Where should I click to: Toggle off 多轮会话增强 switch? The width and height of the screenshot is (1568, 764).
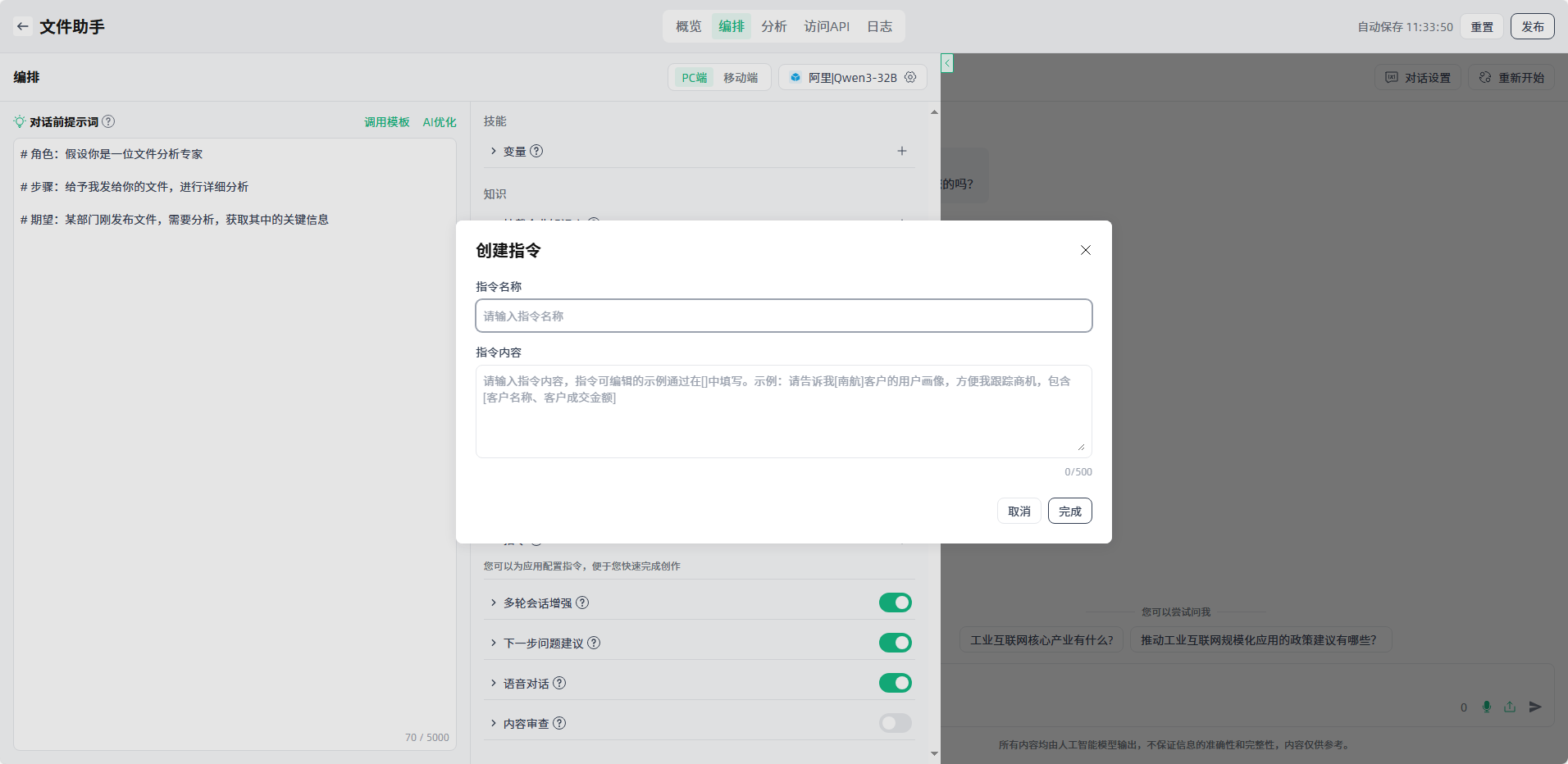[895, 603]
